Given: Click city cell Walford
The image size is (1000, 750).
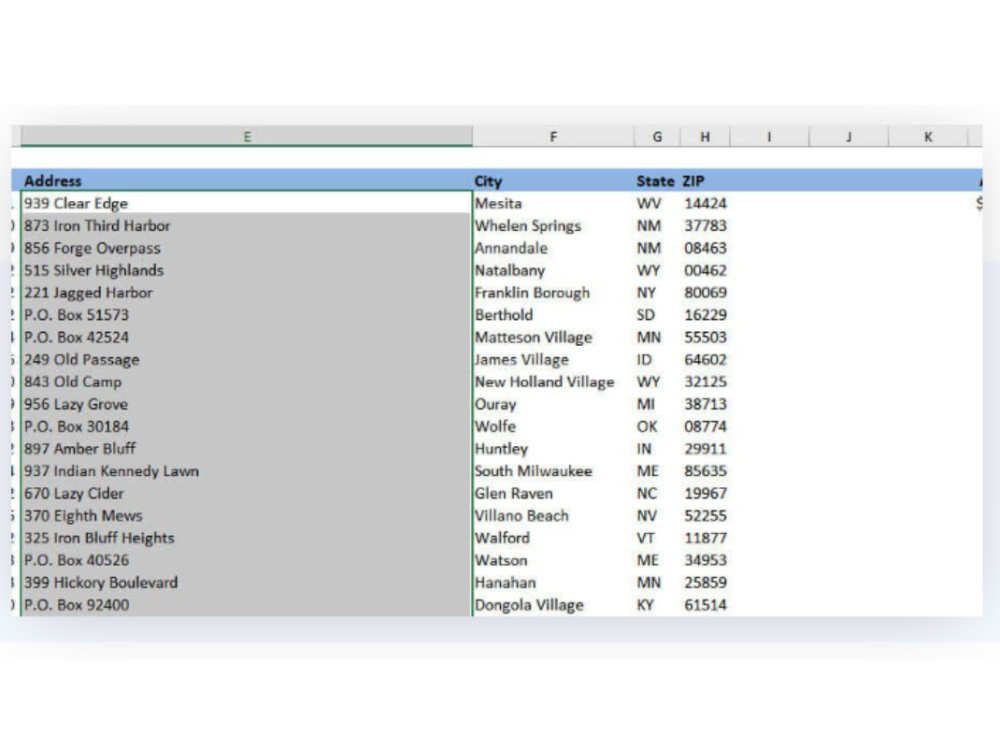Looking at the screenshot, I should [553, 538].
